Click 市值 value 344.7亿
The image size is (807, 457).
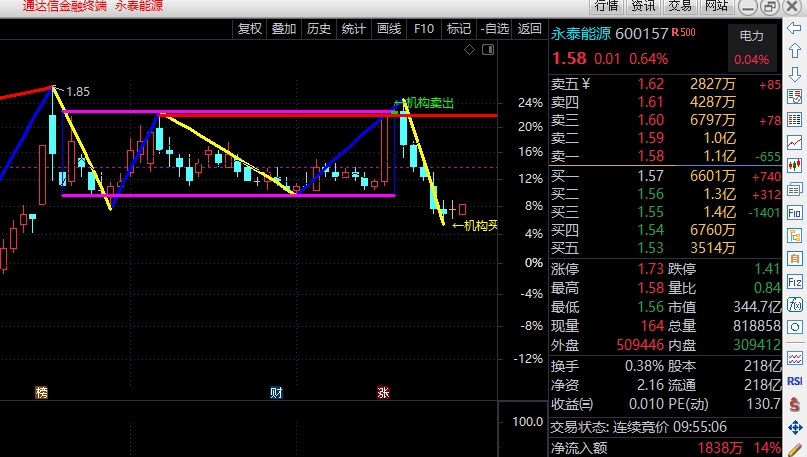(x=757, y=307)
